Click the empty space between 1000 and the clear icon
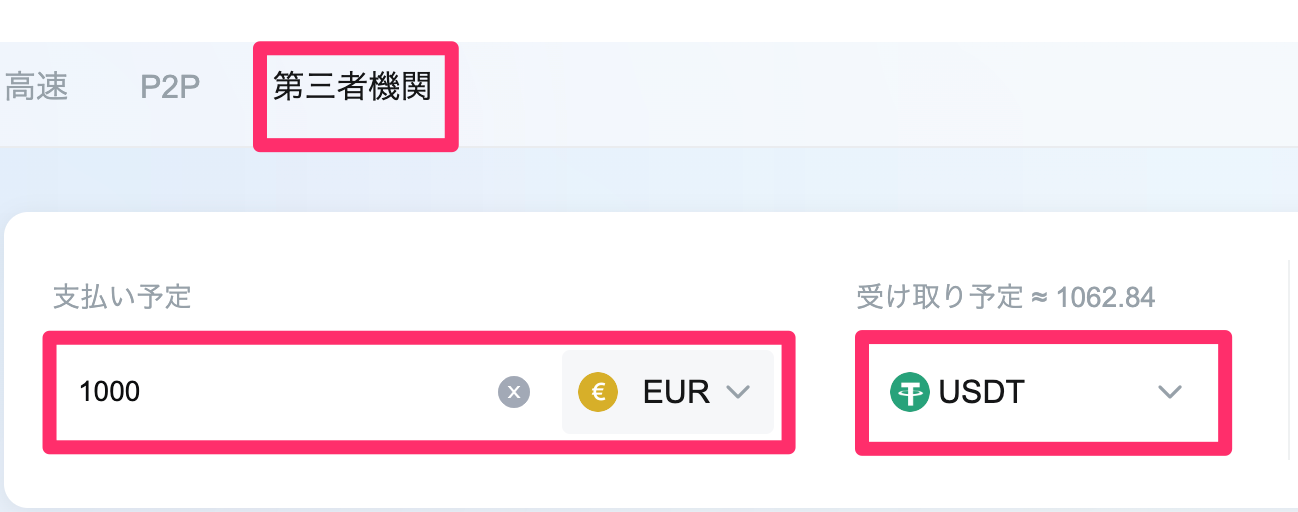Screen dimensions: 1298x512 point(320,392)
